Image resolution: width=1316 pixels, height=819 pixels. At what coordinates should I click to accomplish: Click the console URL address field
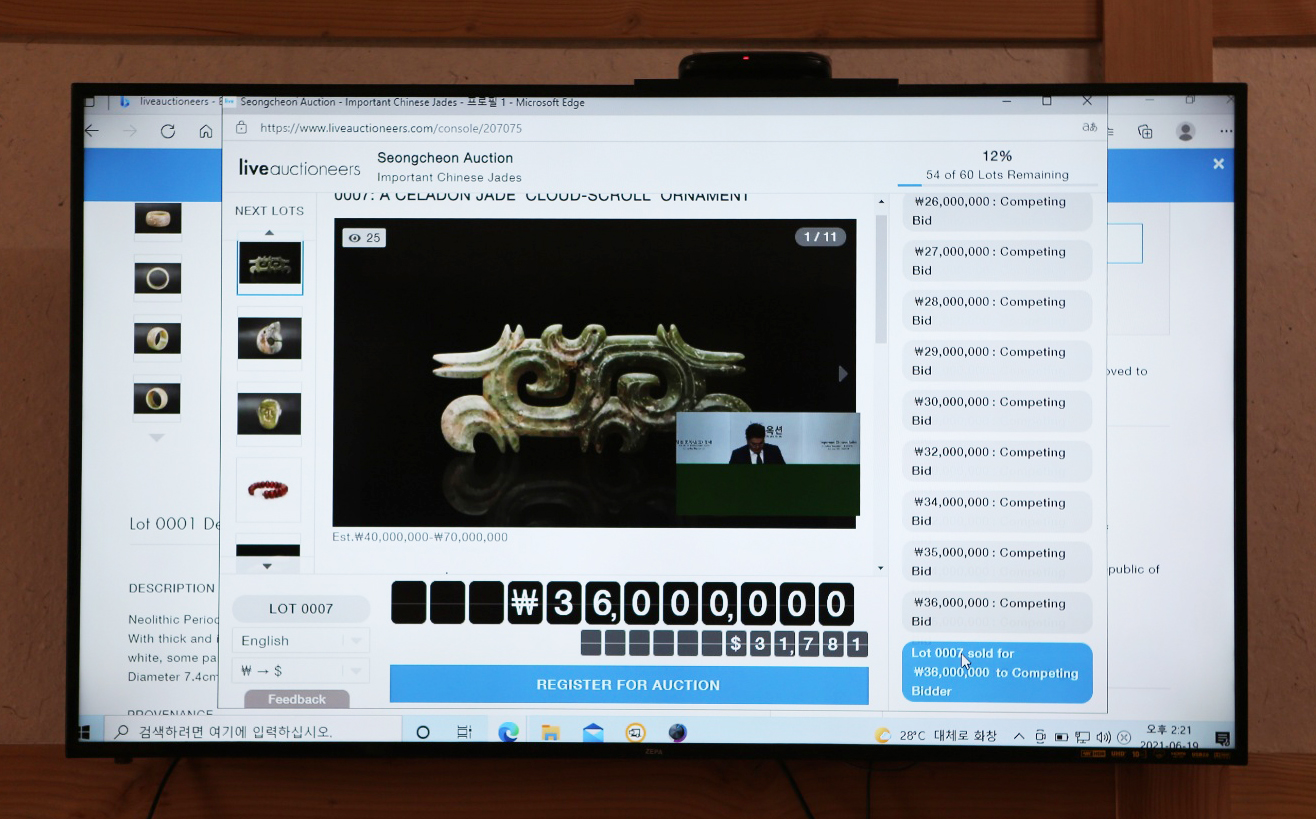391,128
